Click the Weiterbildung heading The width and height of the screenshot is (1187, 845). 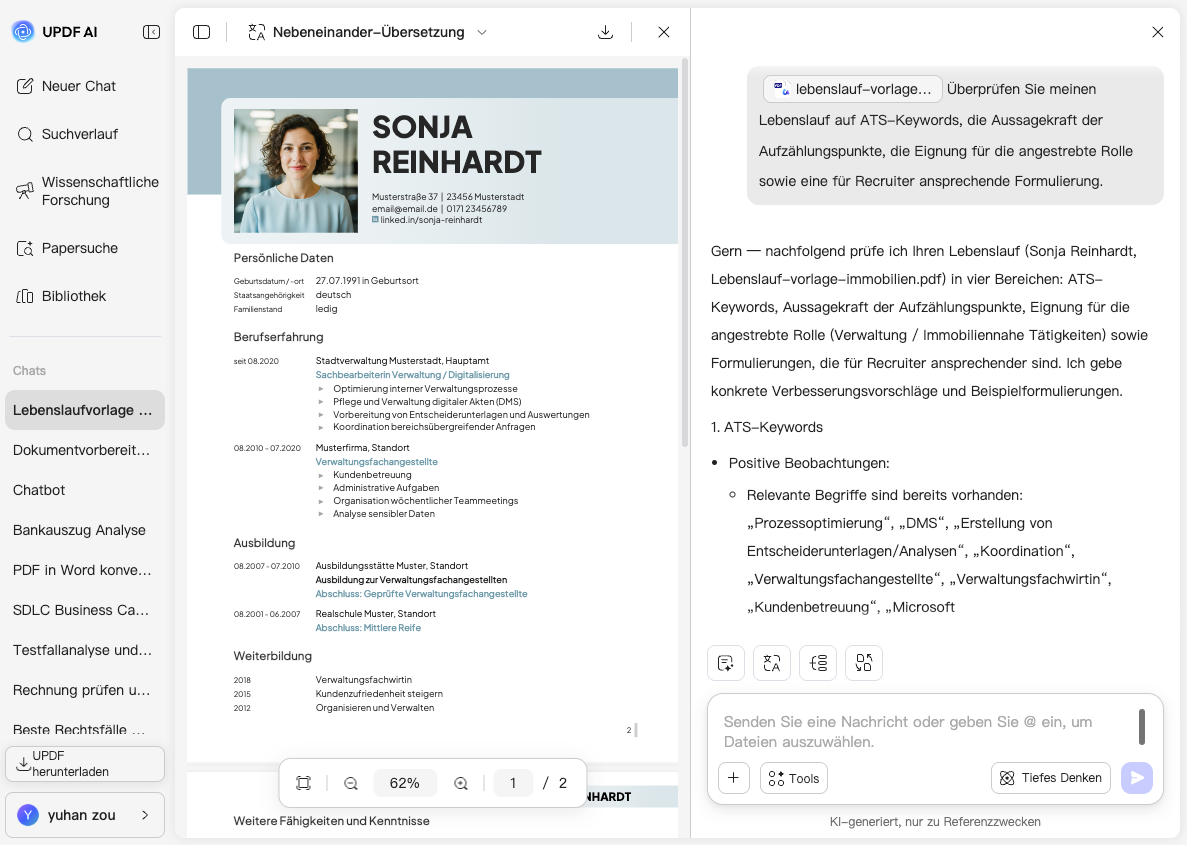[x=273, y=656]
